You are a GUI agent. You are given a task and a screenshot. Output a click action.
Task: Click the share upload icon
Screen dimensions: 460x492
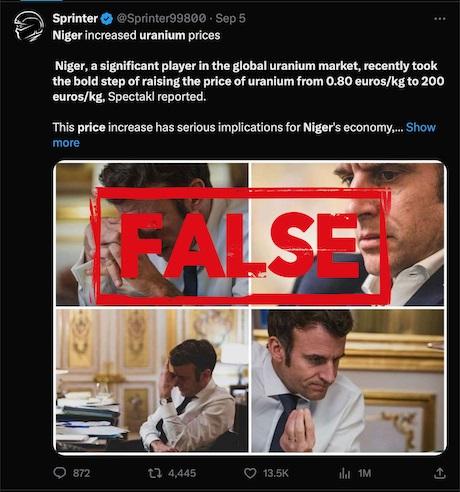pos(440,473)
